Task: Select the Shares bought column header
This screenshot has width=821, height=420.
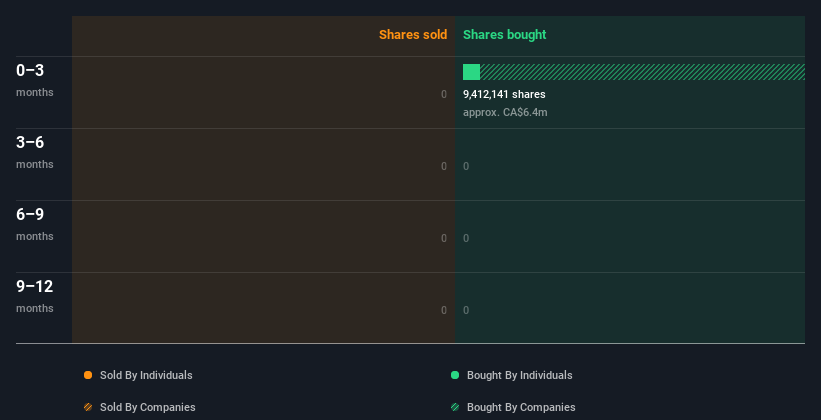Action: click(504, 35)
